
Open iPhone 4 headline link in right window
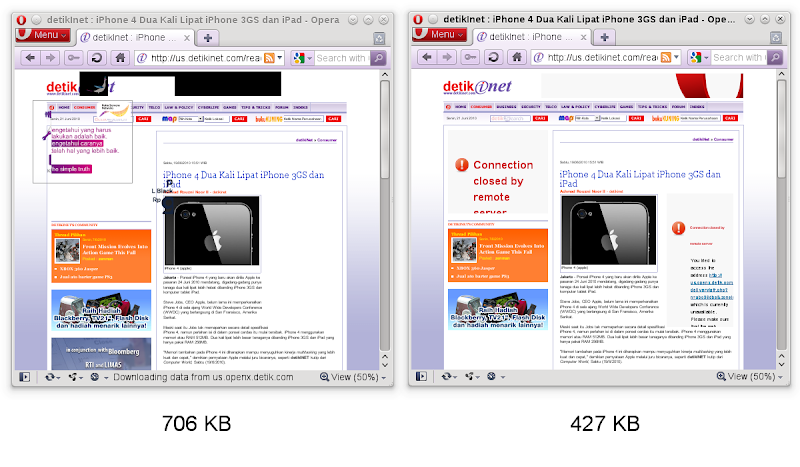[x=640, y=179]
